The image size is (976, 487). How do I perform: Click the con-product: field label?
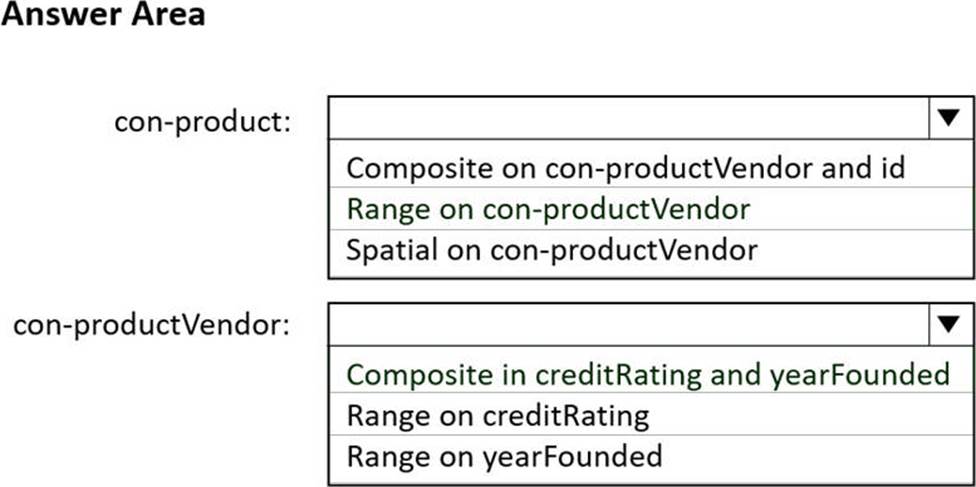pos(203,122)
